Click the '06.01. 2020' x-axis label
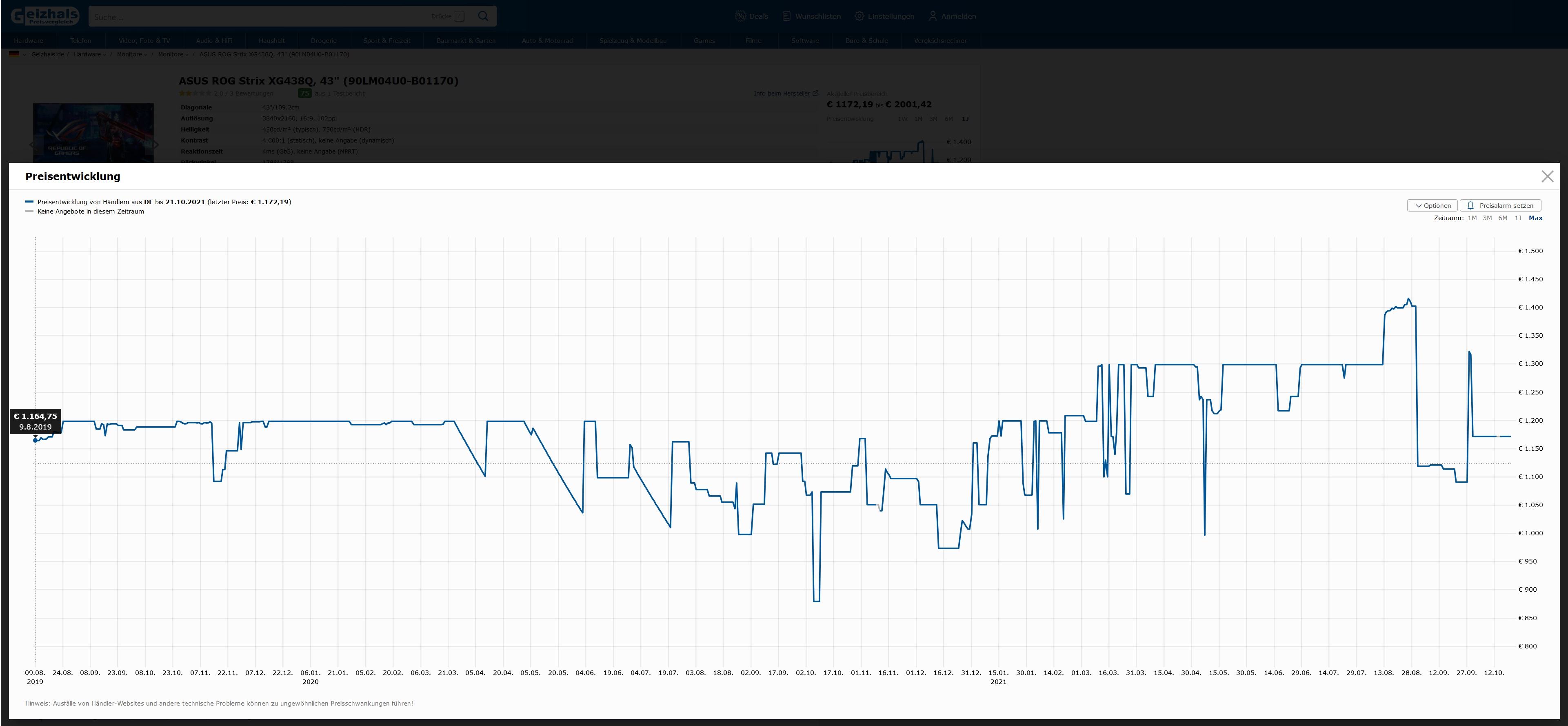The width and height of the screenshot is (1568, 726). (x=311, y=677)
